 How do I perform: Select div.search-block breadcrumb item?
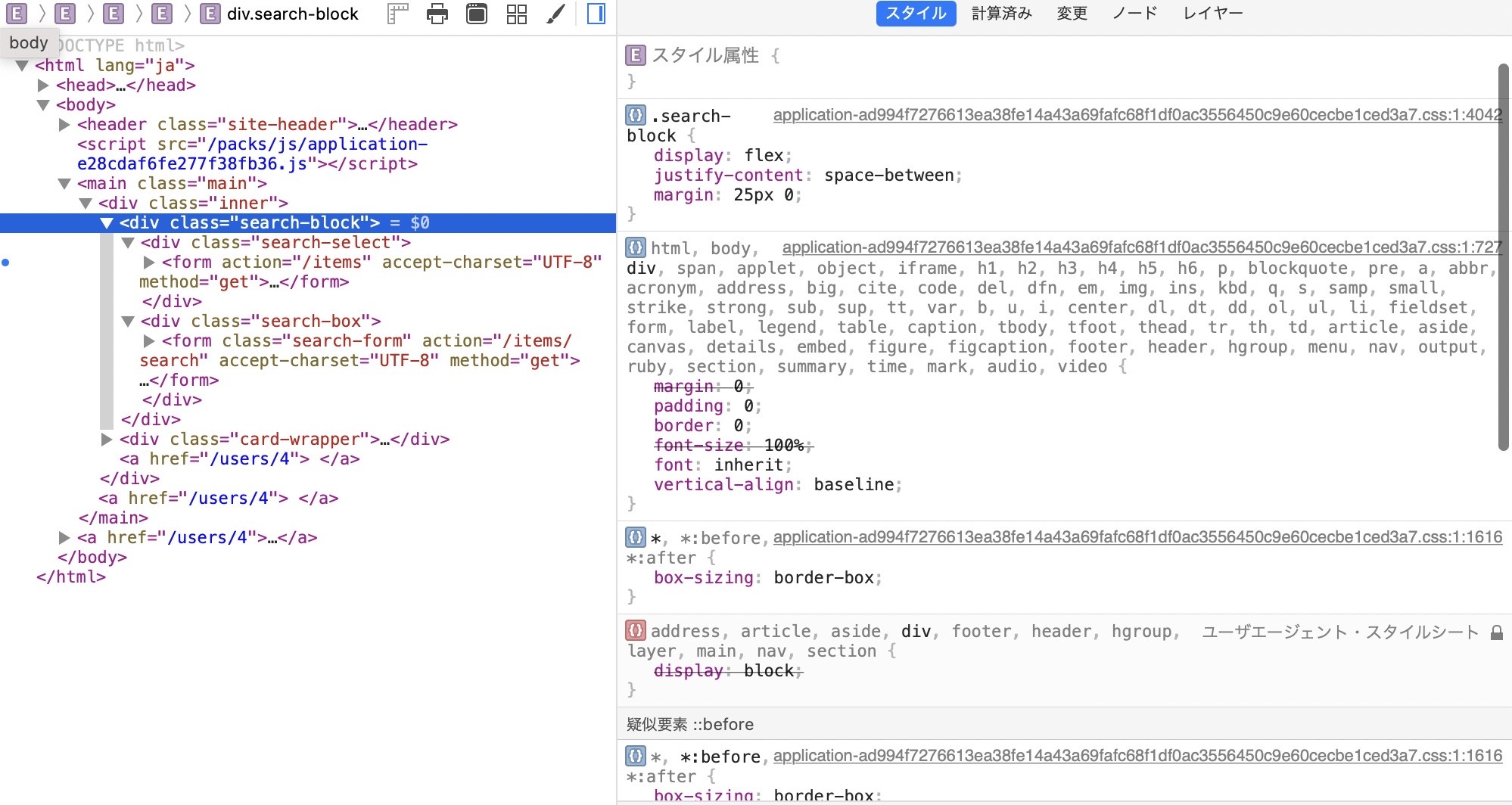(x=279, y=14)
